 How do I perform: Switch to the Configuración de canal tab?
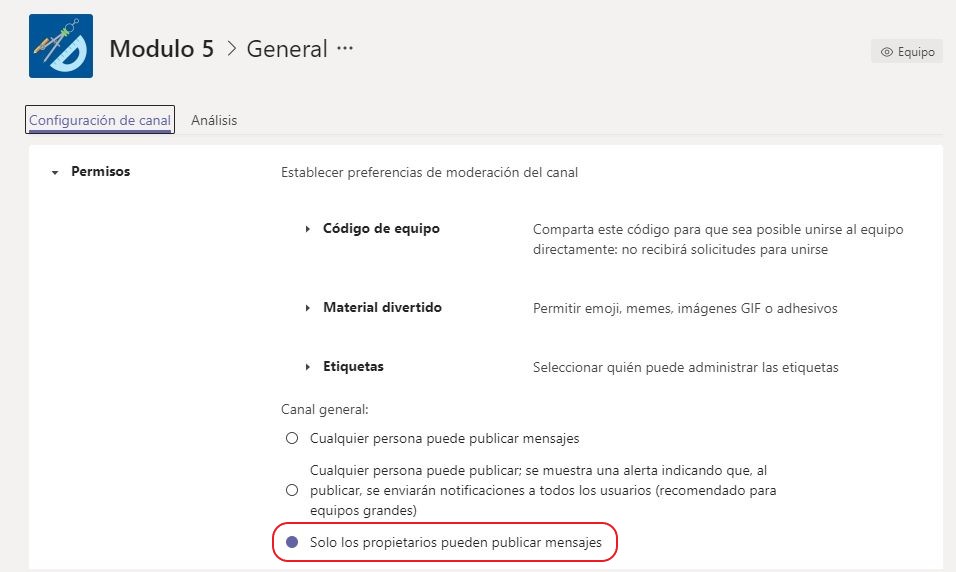(100, 120)
